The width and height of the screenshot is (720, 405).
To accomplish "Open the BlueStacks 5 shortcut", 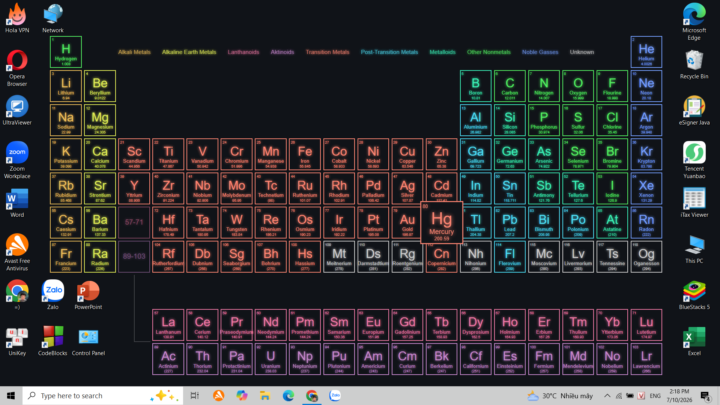I will click(x=694, y=294).
